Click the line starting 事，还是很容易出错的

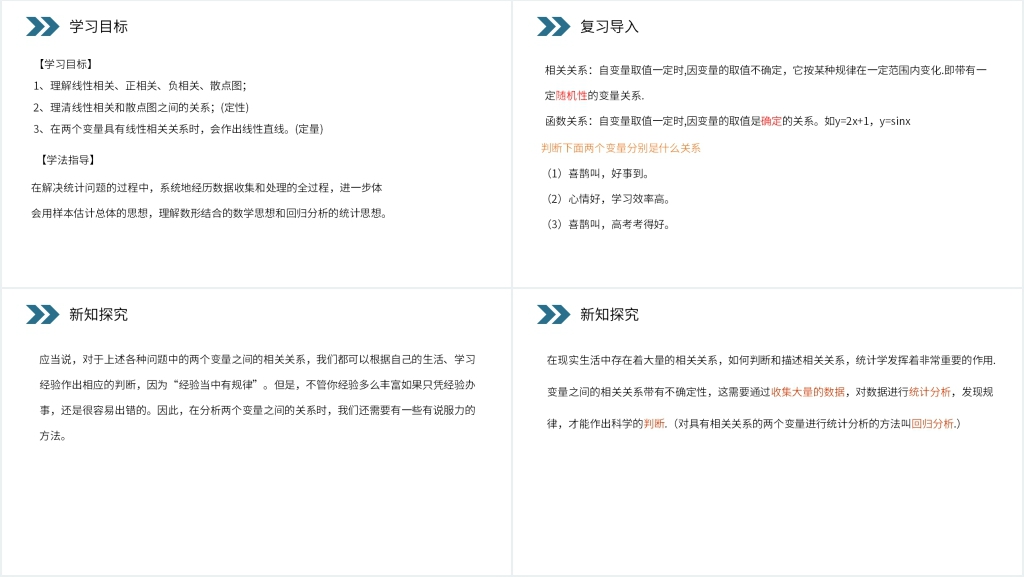click(257, 411)
